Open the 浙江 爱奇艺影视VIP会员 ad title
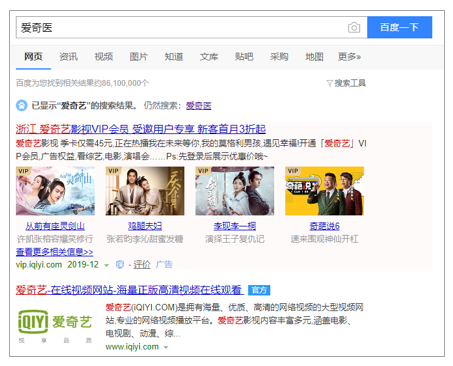This screenshot has width=453, height=366. pyautogui.click(x=141, y=129)
